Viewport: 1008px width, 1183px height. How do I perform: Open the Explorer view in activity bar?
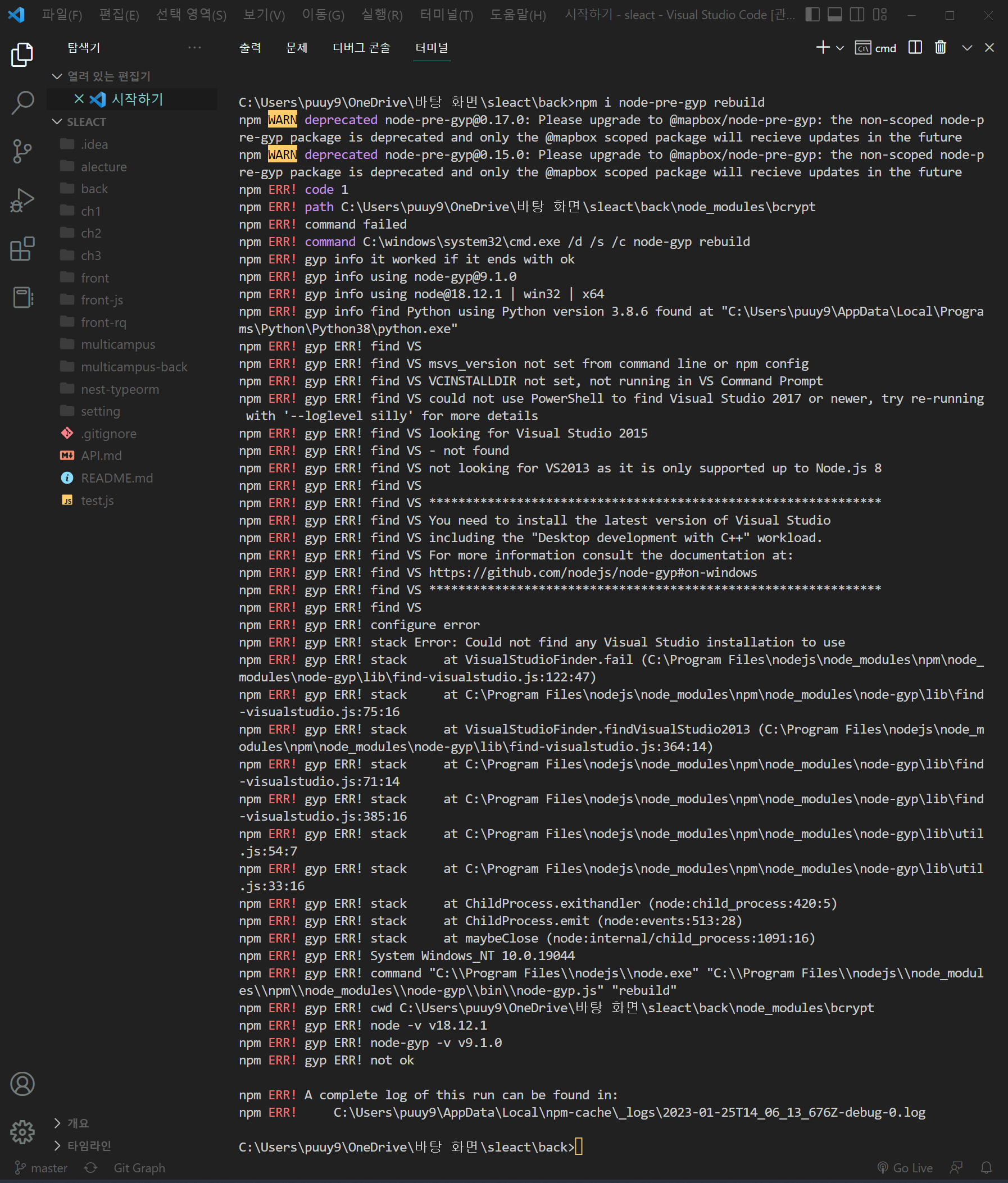click(x=22, y=54)
